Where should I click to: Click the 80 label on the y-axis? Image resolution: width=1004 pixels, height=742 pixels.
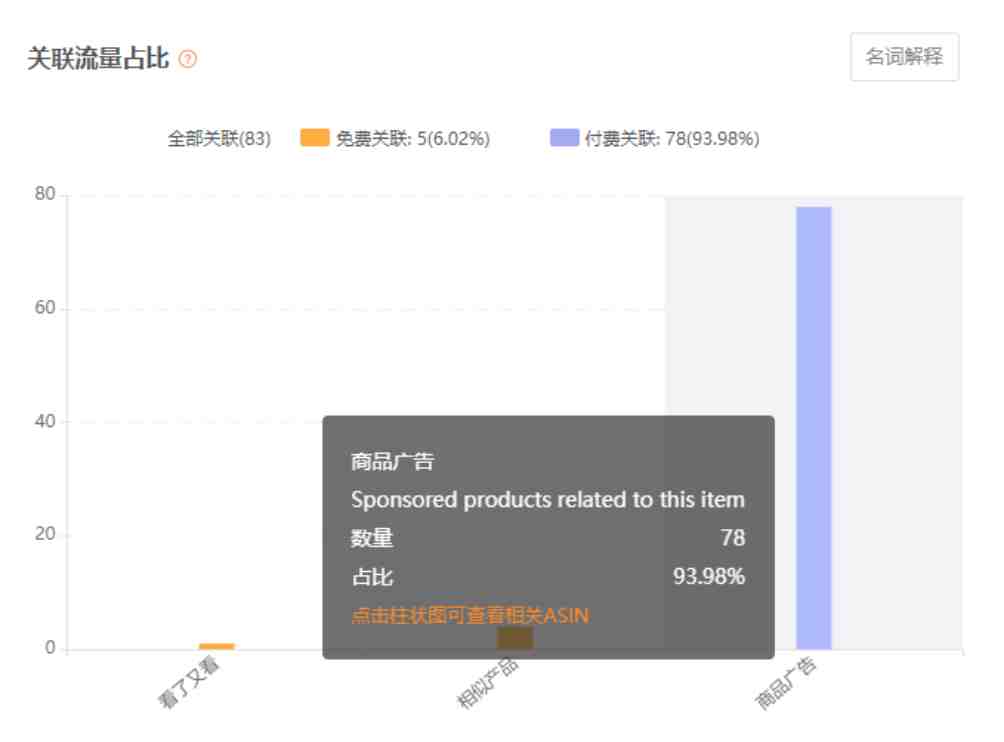(x=45, y=194)
